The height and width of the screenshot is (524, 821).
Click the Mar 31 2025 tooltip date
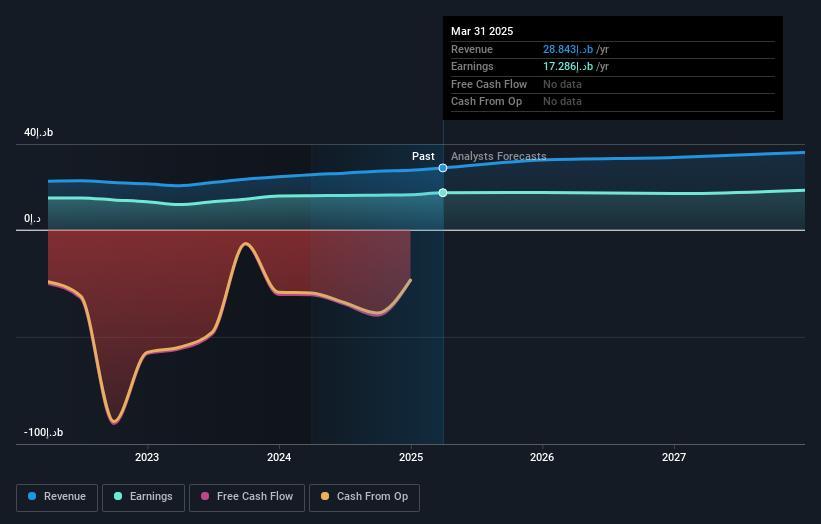[x=482, y=31]
